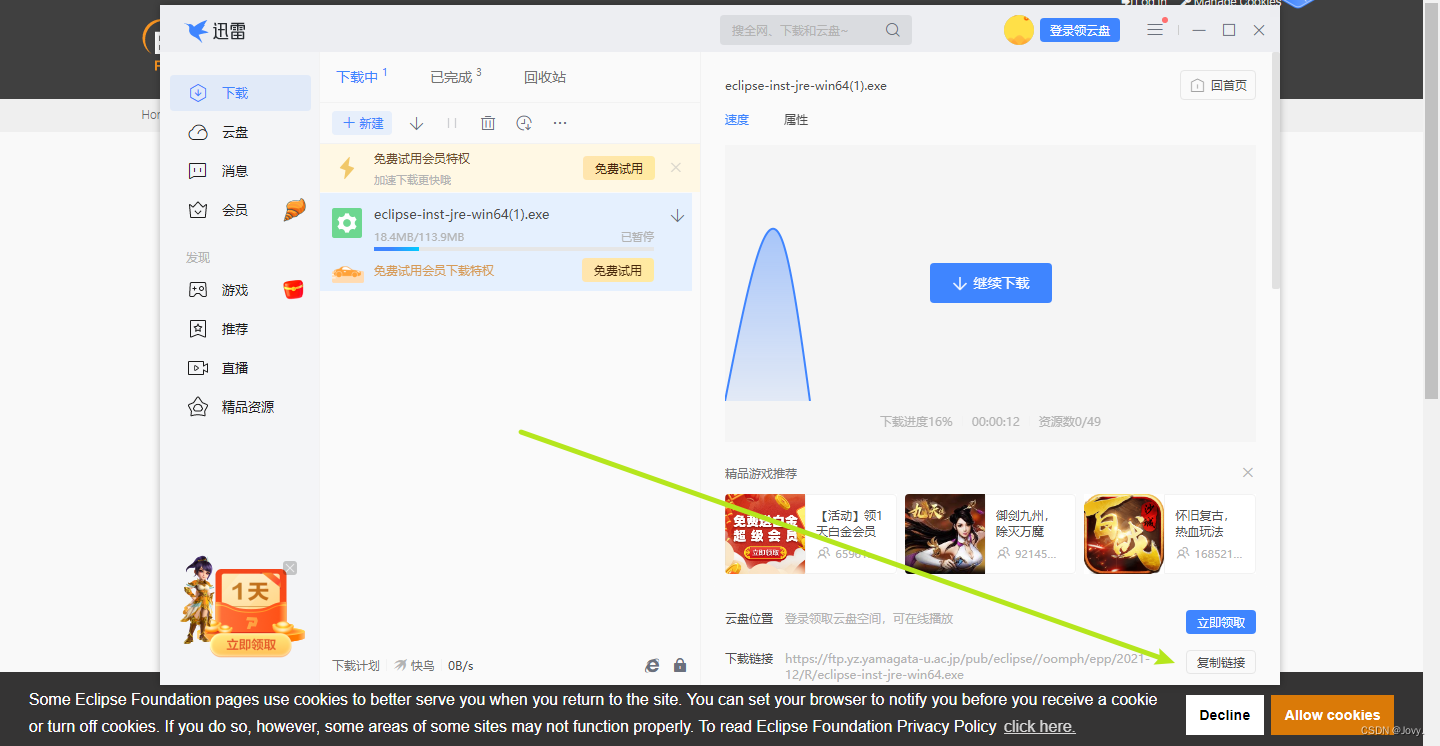Click the trash delete toolbar icon
This screenshot has width=1440, height=746.
point(488,123)
